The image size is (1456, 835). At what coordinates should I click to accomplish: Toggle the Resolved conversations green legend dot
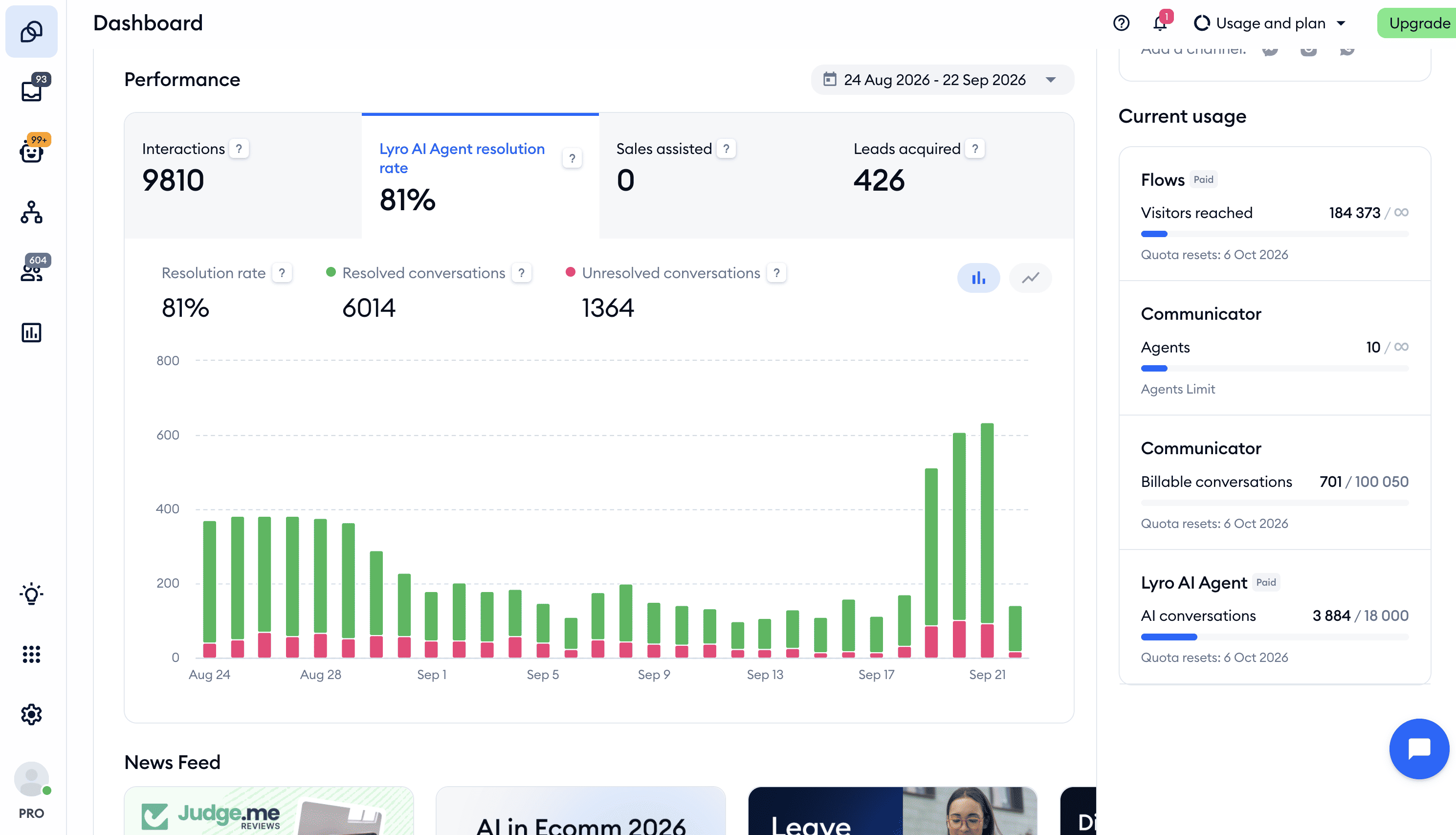(331, 272)
